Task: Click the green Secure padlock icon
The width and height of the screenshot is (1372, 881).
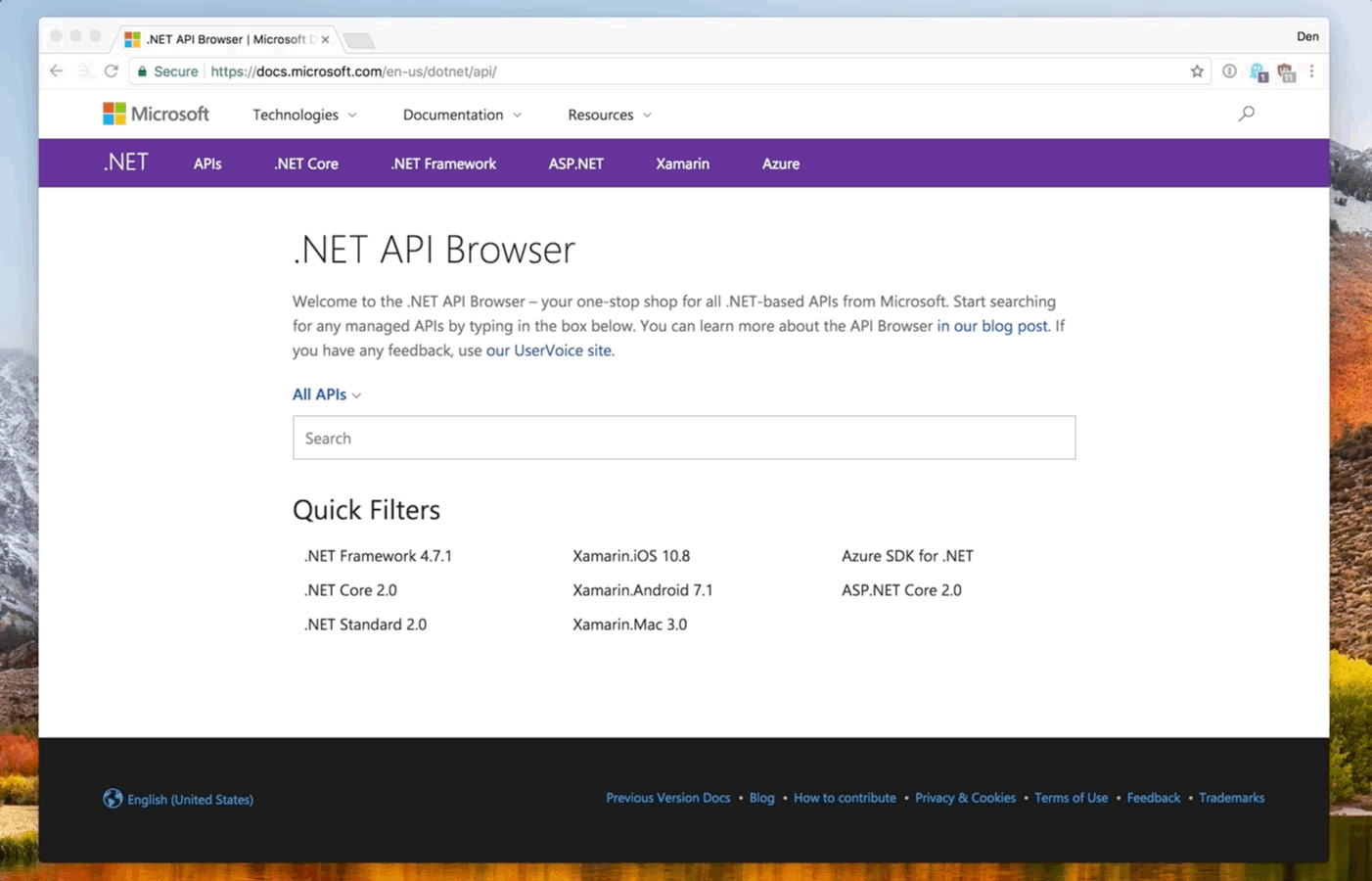Action: (x=143, y=70)
